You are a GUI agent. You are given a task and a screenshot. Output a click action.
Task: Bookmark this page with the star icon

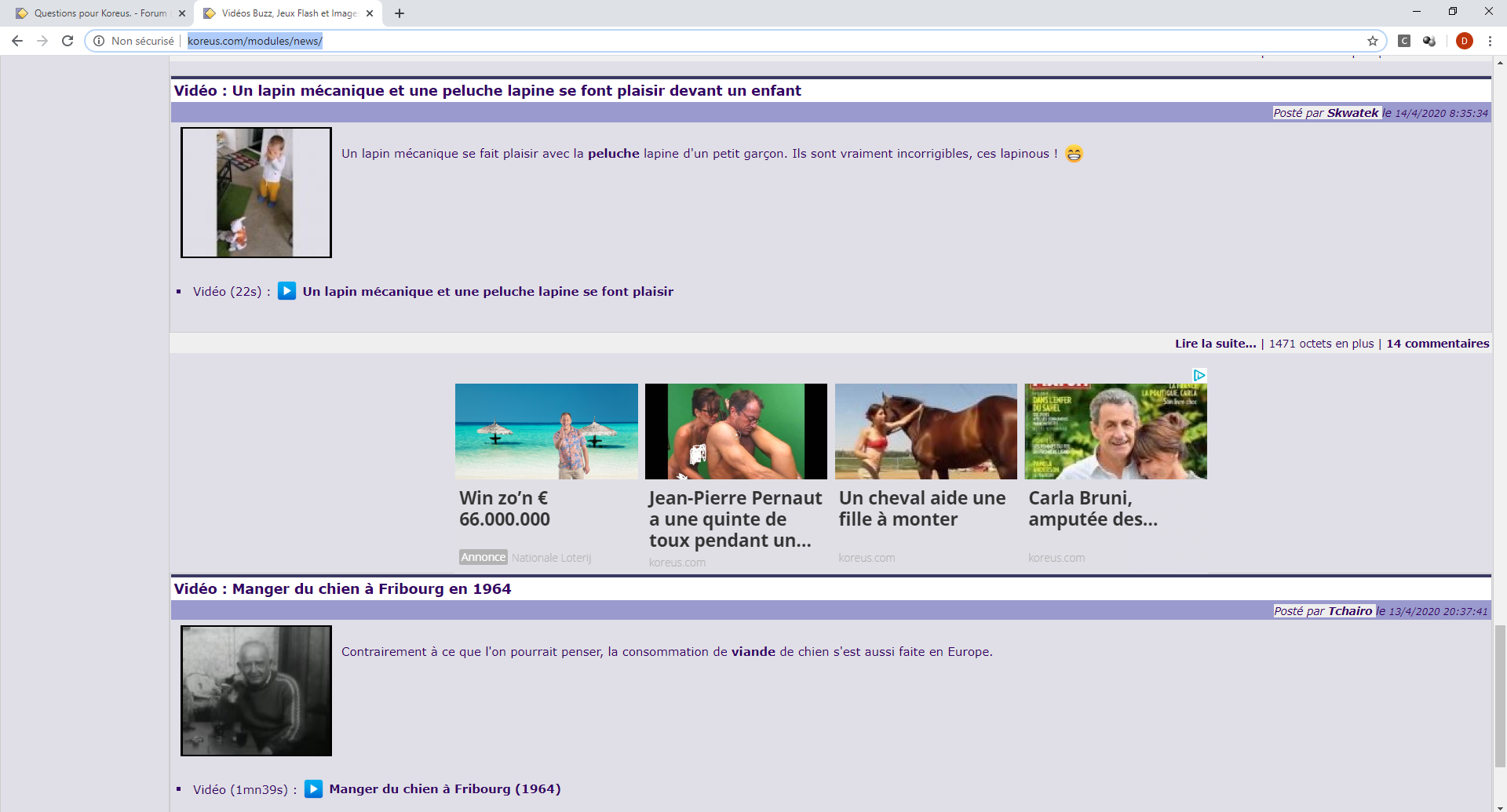1373,41
